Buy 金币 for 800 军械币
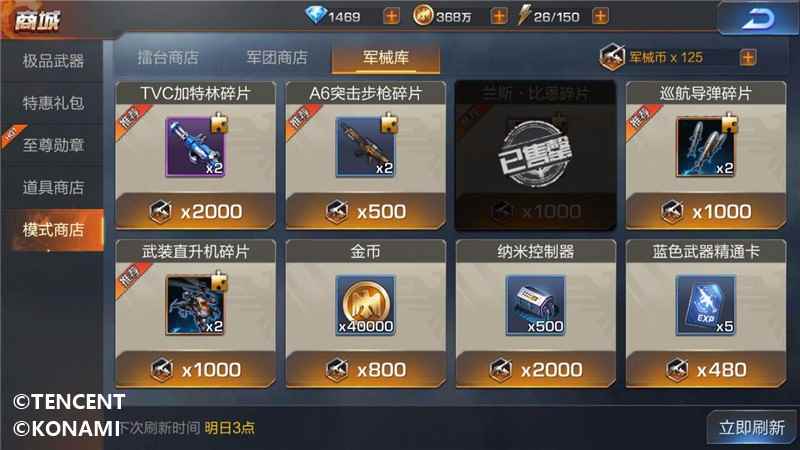The width and height of the screenshot is (800, 450). click(x=365, y=369)
